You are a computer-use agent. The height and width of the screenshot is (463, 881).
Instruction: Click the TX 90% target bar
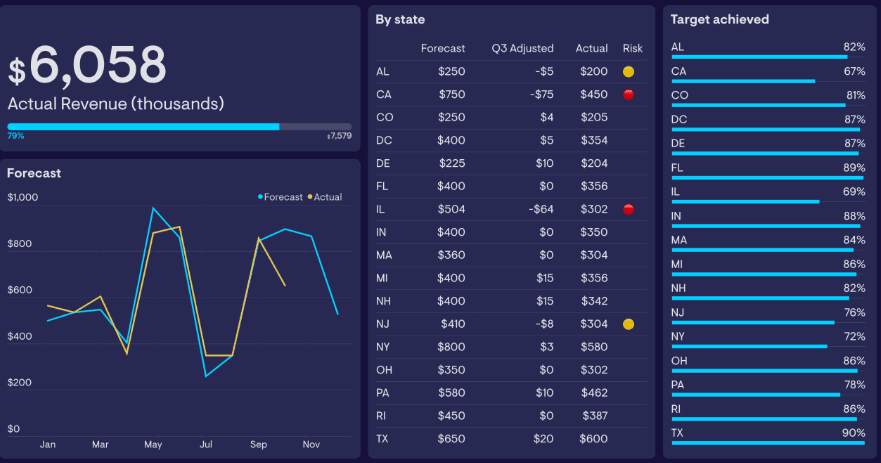(767, 443)
